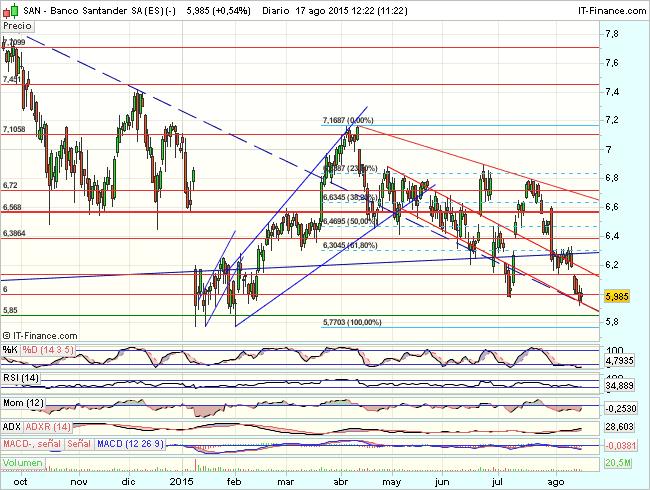
Task: Click the 2015 label on time axis
Action: click(182, 482)
